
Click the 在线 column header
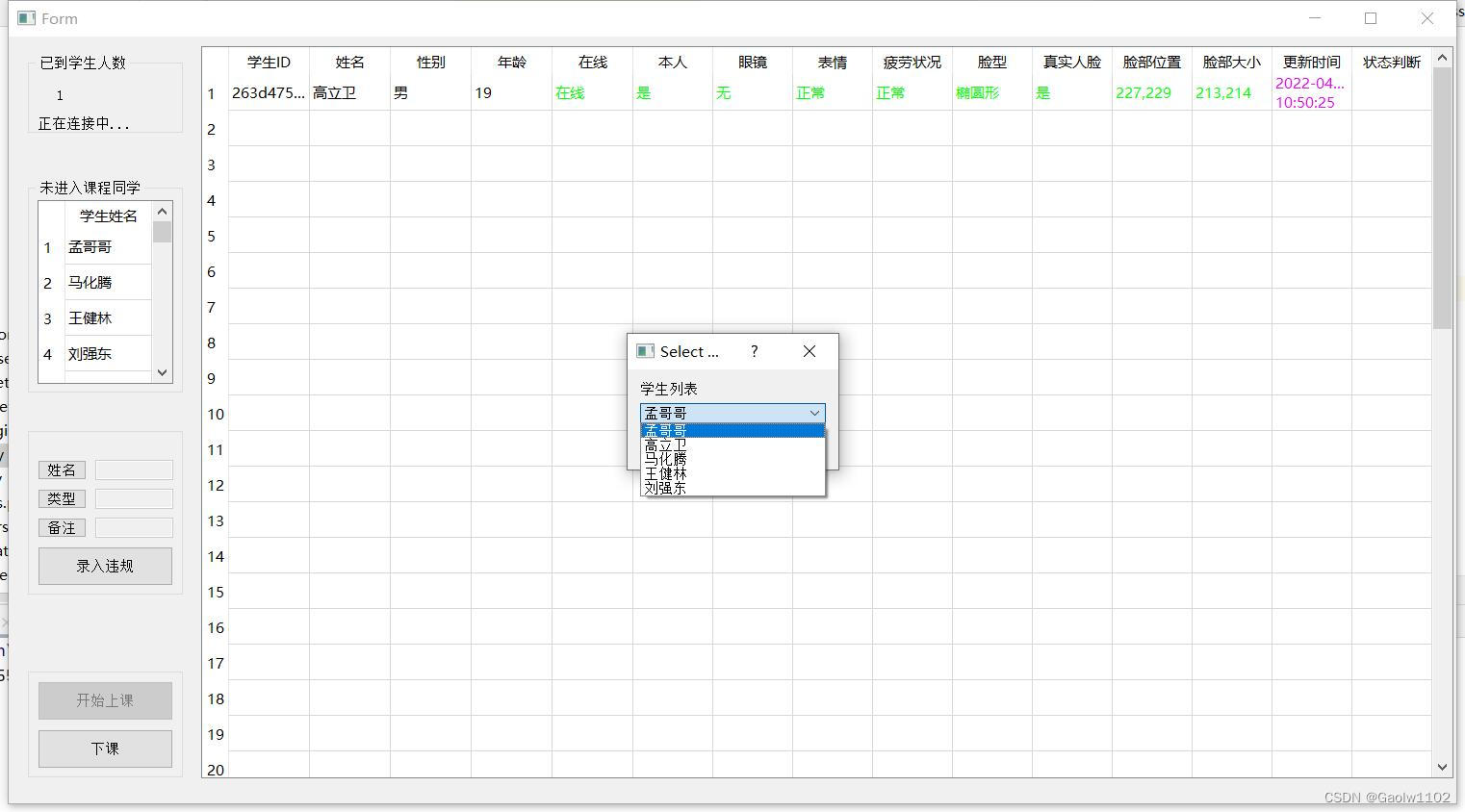coord(592,62)
